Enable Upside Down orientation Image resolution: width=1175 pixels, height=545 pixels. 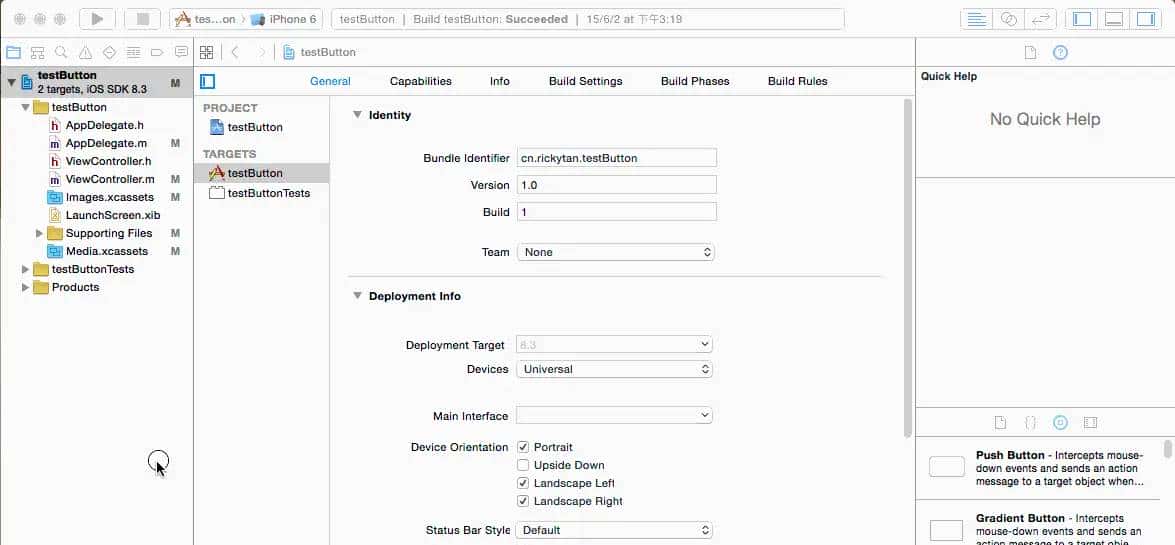click(523, 465)
